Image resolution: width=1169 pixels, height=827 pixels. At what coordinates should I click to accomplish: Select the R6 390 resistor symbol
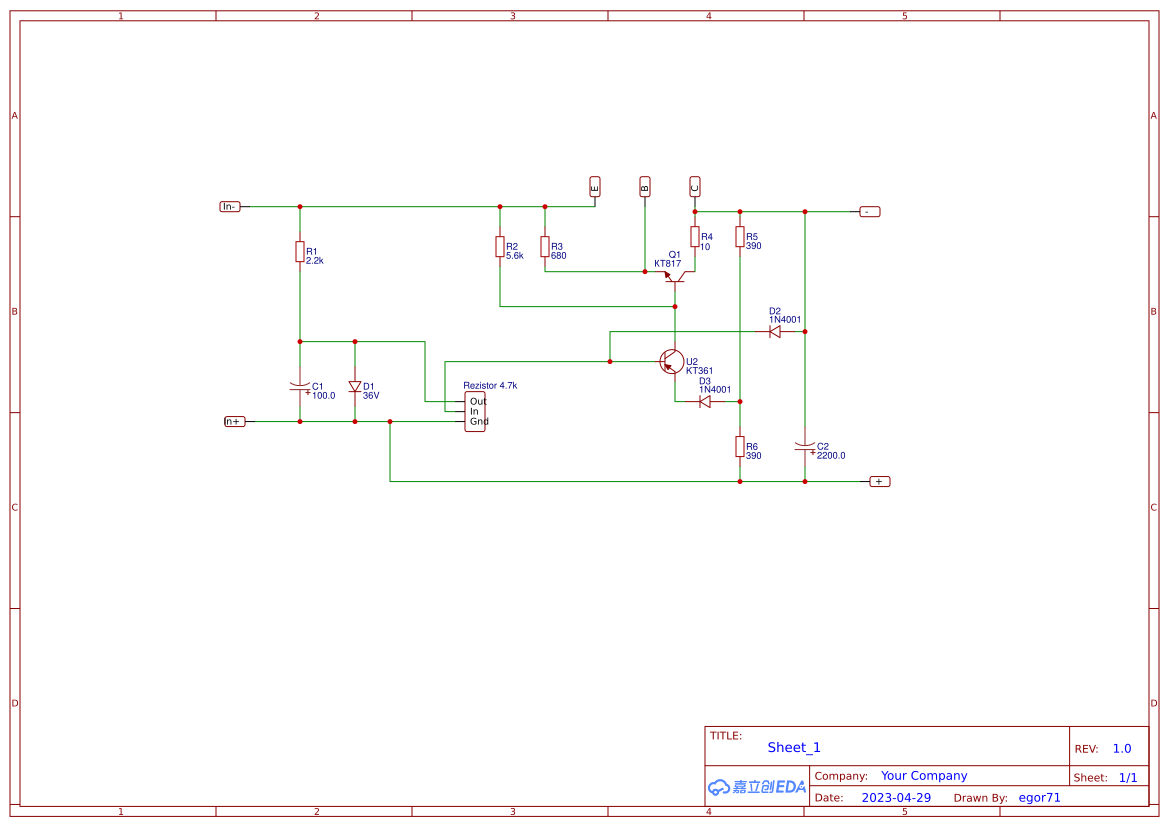pyautogui.click(x=739, y=446)
